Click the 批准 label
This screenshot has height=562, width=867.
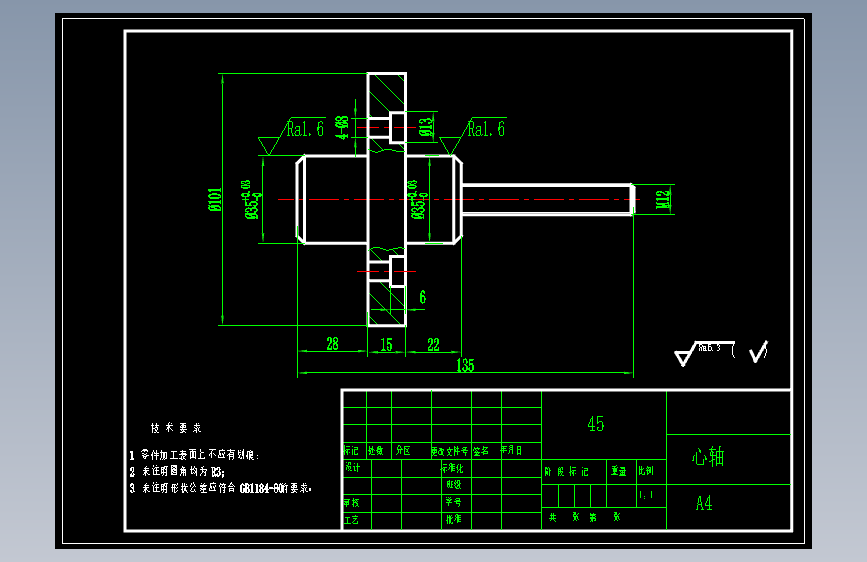(453, 519)
